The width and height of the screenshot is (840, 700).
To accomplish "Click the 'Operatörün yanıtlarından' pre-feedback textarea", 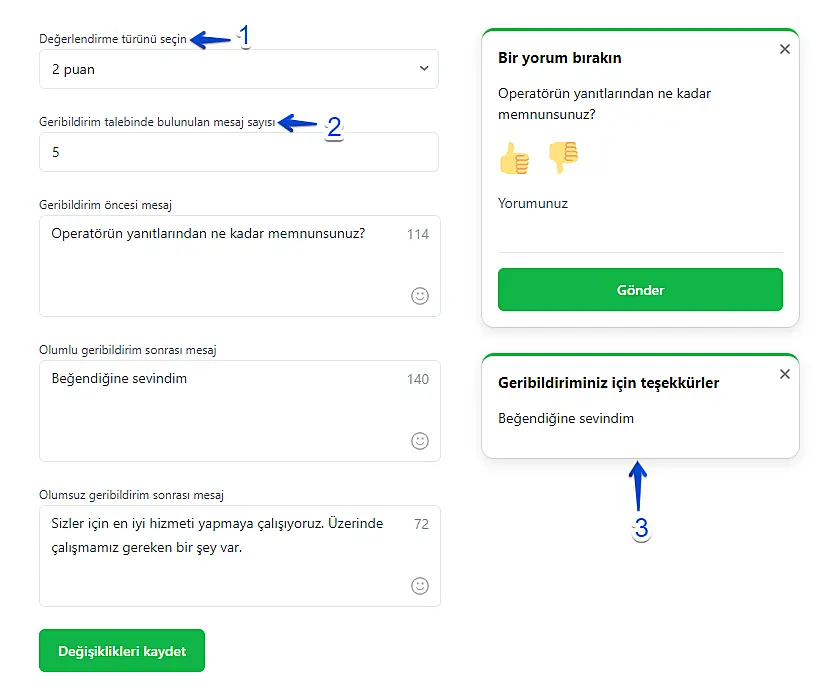I will coord(220,265).
